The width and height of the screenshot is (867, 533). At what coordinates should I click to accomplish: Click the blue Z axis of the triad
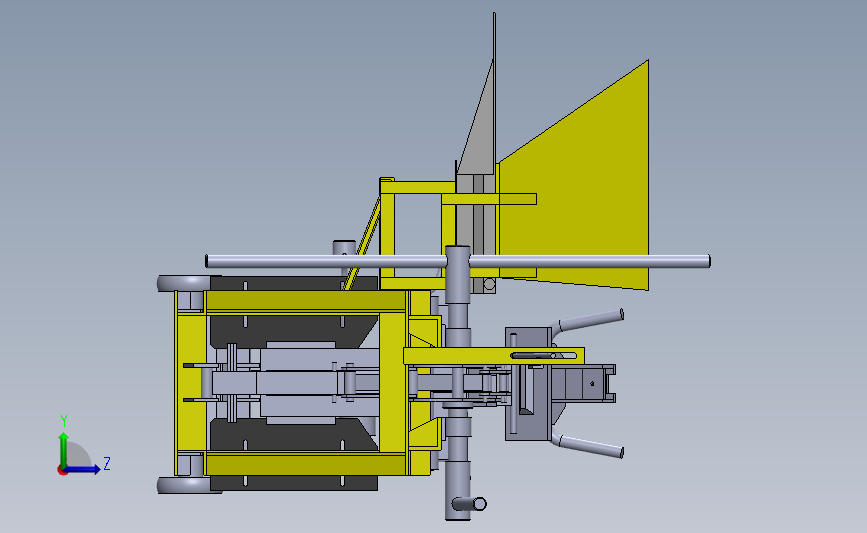[x=83, y=469]
